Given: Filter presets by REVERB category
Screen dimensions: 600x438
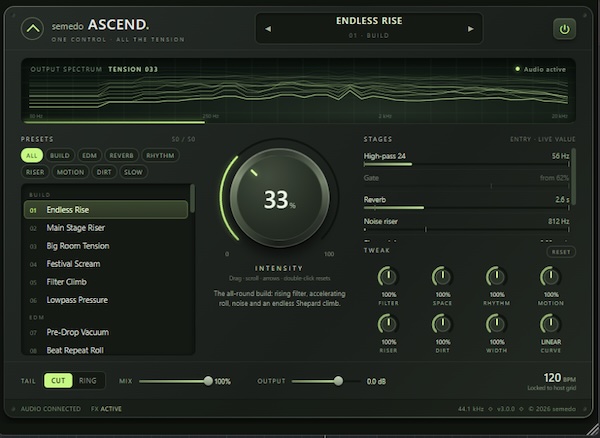Looking at the screenshot, I should coord(121,155).
